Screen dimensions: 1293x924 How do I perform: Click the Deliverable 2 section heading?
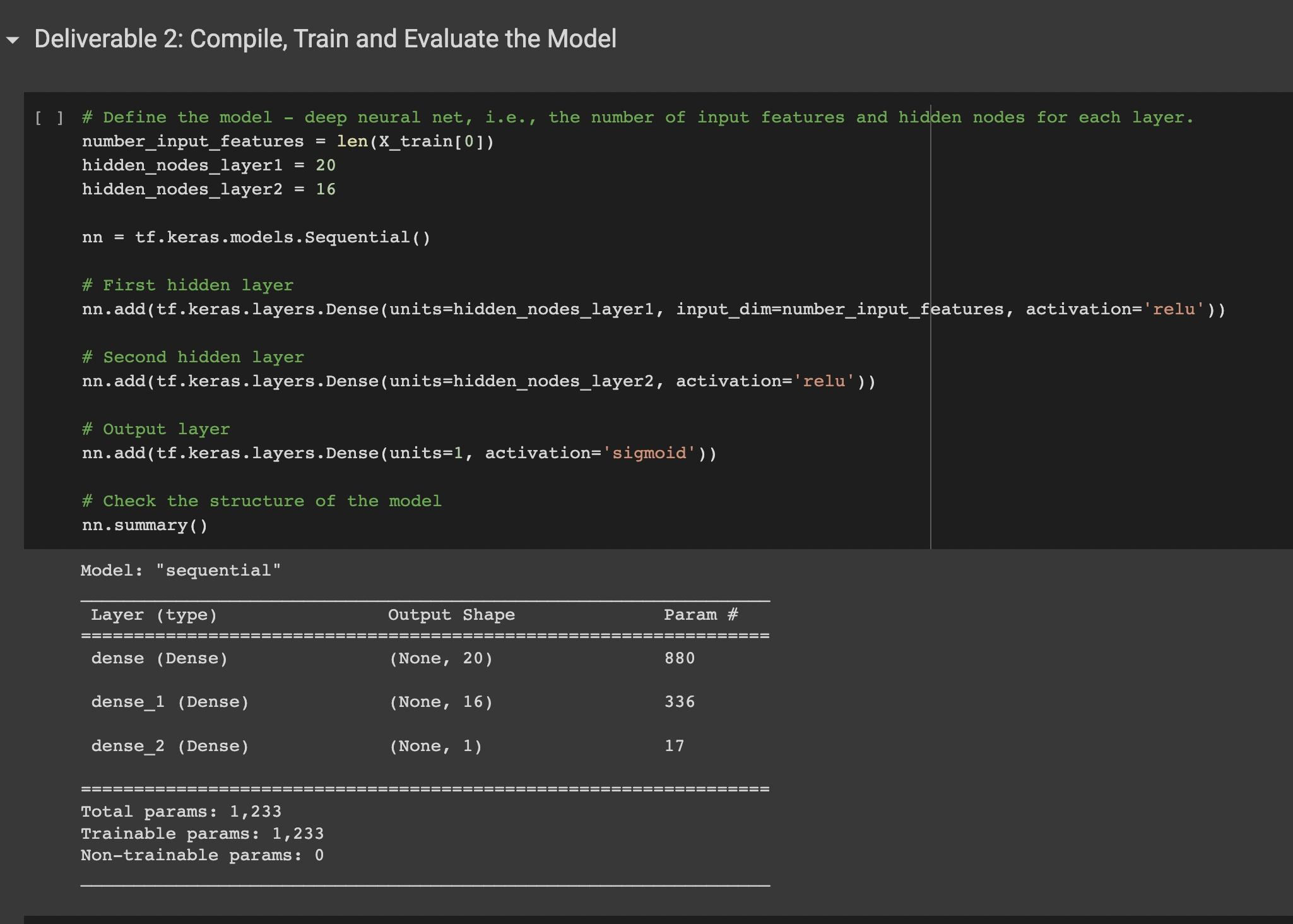(x=325, y=39)
